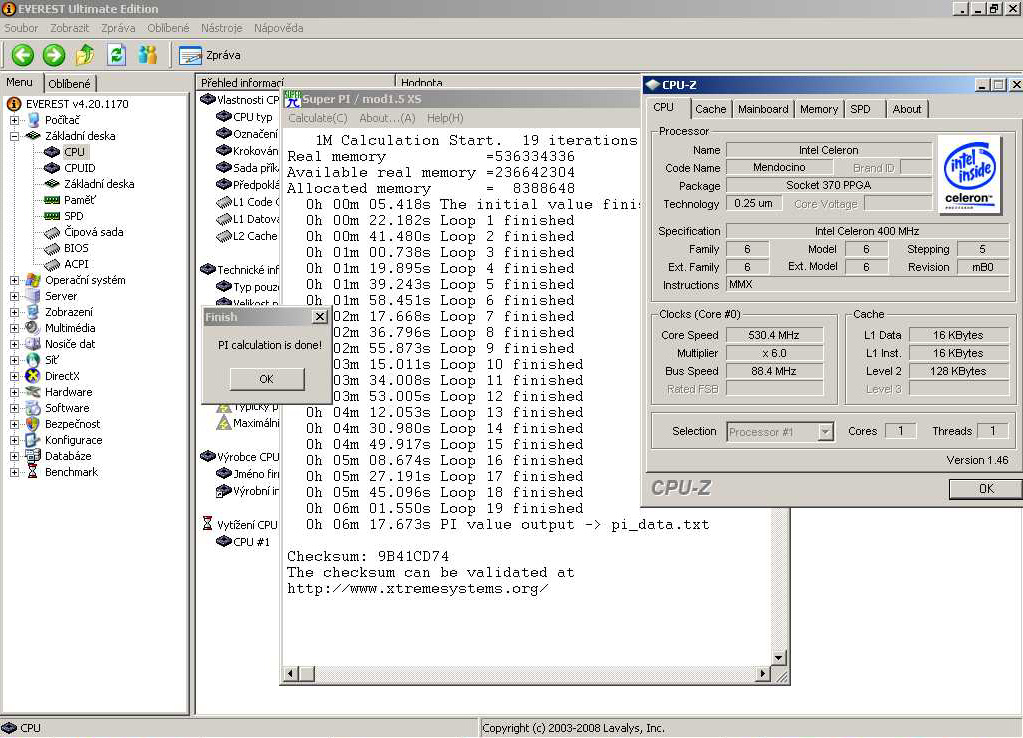Open the Zpráva report toolbar button
This screenshot has width=1023, height=738.
[209, 55]
